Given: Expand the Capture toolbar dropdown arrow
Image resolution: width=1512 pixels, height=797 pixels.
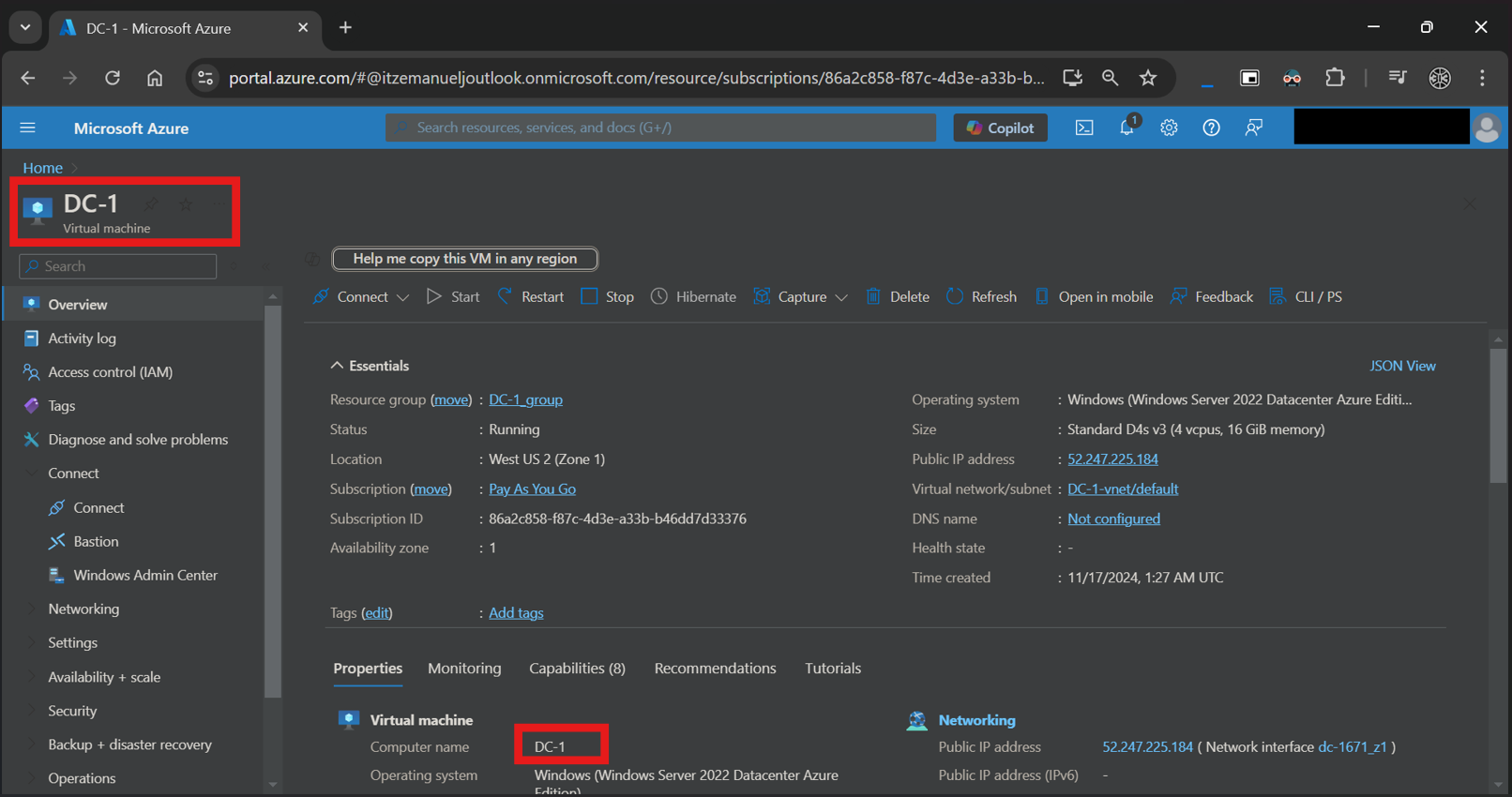Looking at the screenshot, I should (x=841, y=297).
